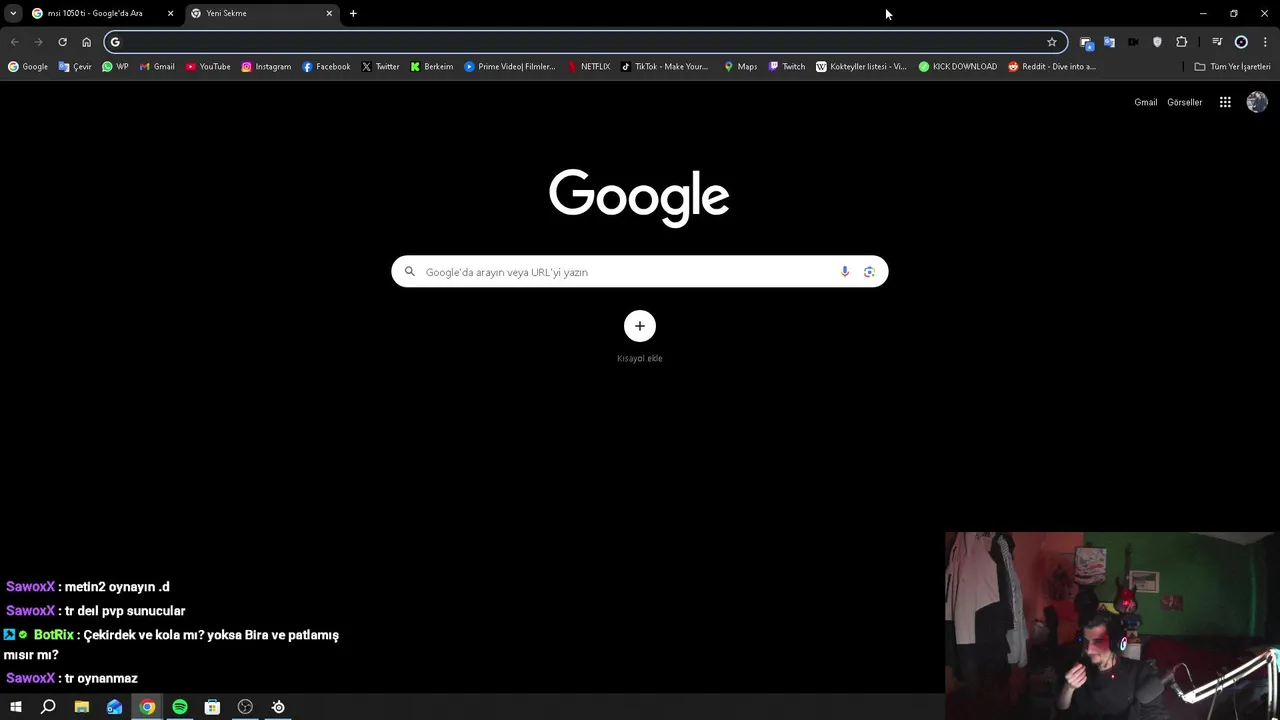The width and height of the screenshot is (1280, 720).
Task: Open OBS Studio from taskbar
Action: (245, 707)
